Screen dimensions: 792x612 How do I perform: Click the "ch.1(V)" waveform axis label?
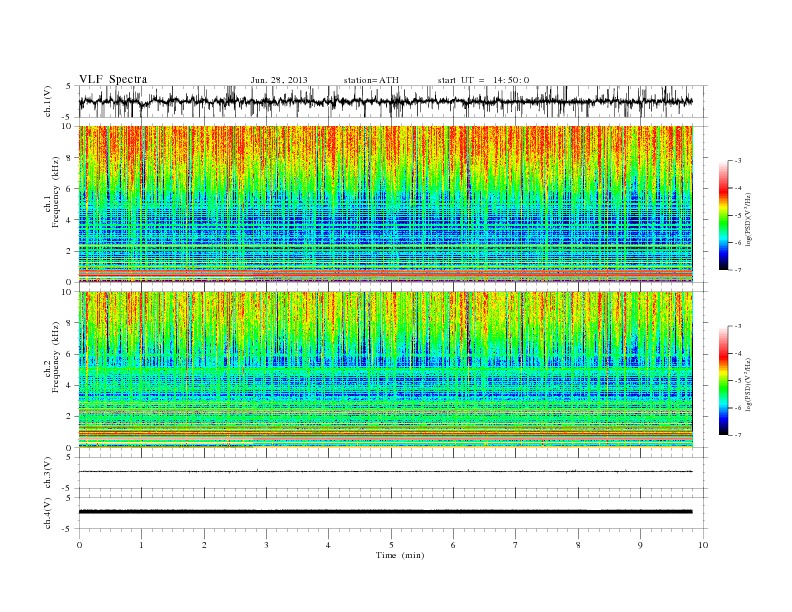pyautogui.click(x=48, y=101)
